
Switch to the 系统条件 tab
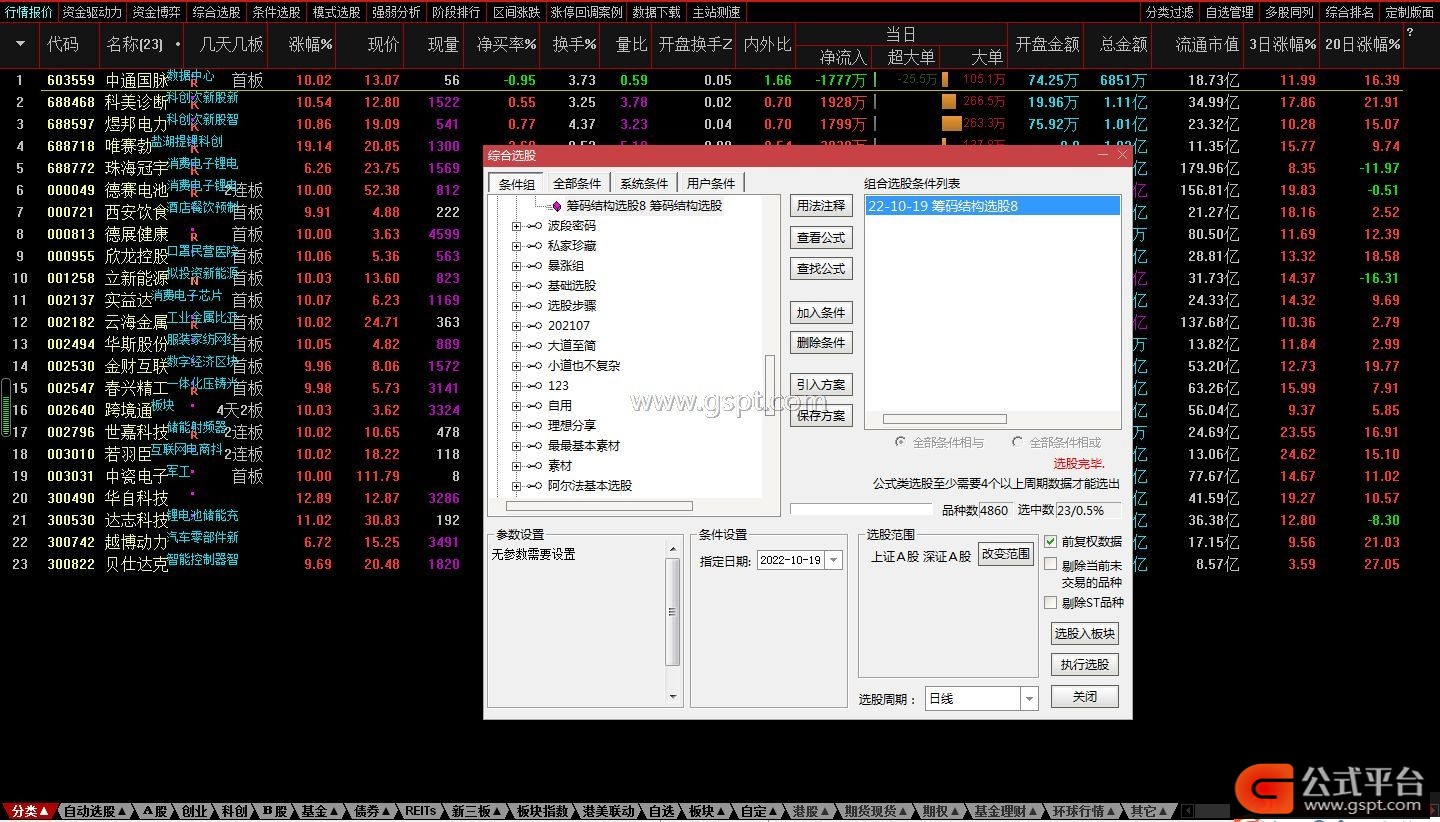coord(644,184)
